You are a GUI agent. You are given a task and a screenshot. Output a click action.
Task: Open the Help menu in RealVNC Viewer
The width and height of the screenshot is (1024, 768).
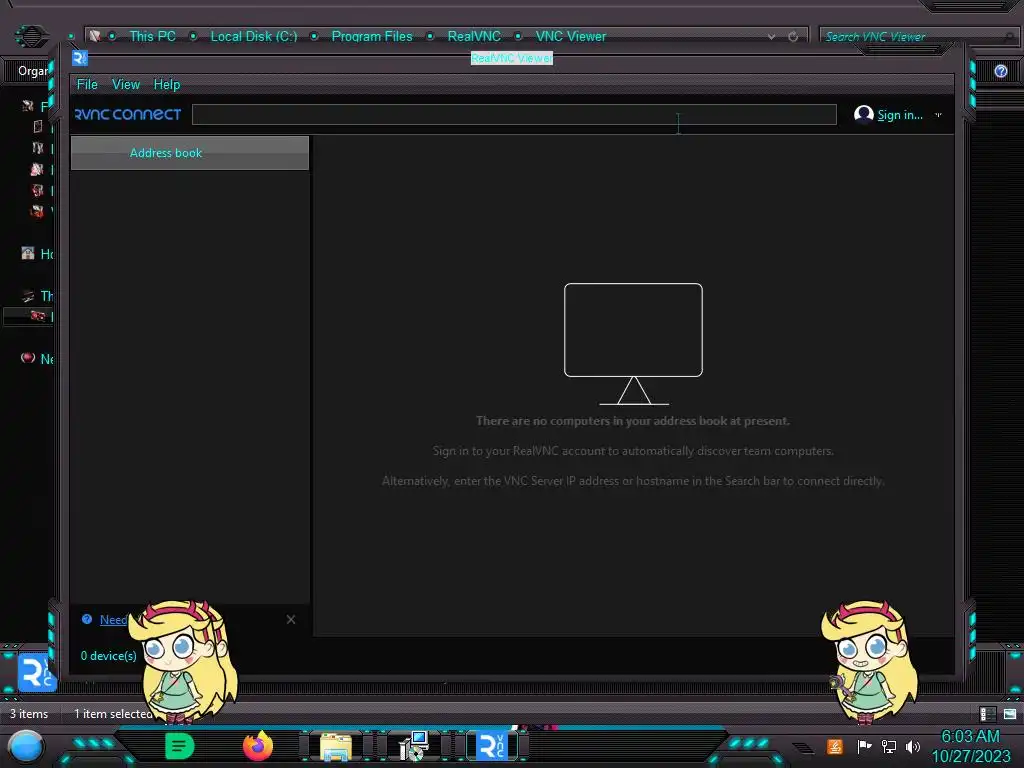point(167,84)
